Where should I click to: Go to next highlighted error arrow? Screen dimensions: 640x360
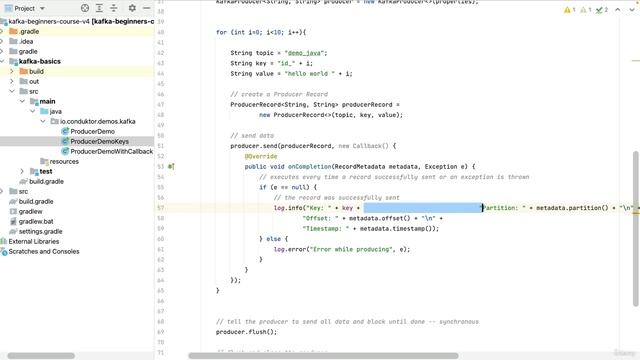pos(632,10)
